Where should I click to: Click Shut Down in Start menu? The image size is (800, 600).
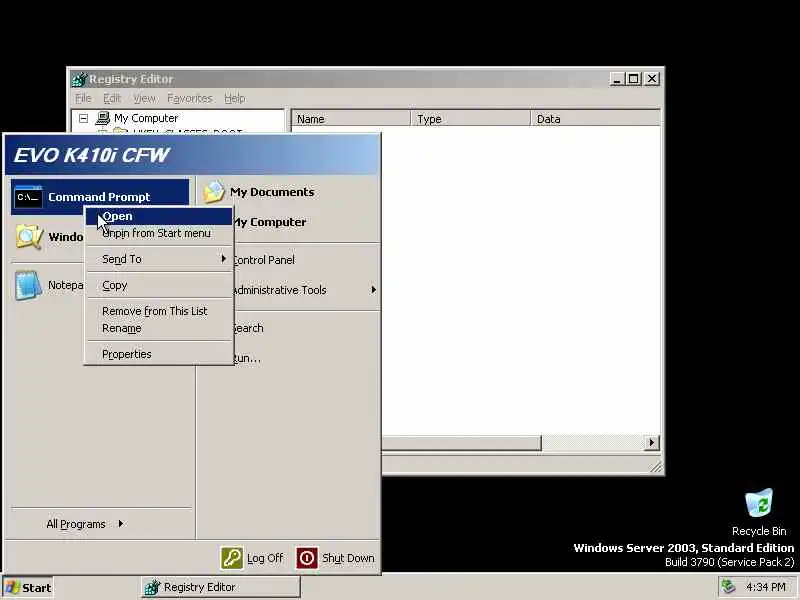pos(336,558)
